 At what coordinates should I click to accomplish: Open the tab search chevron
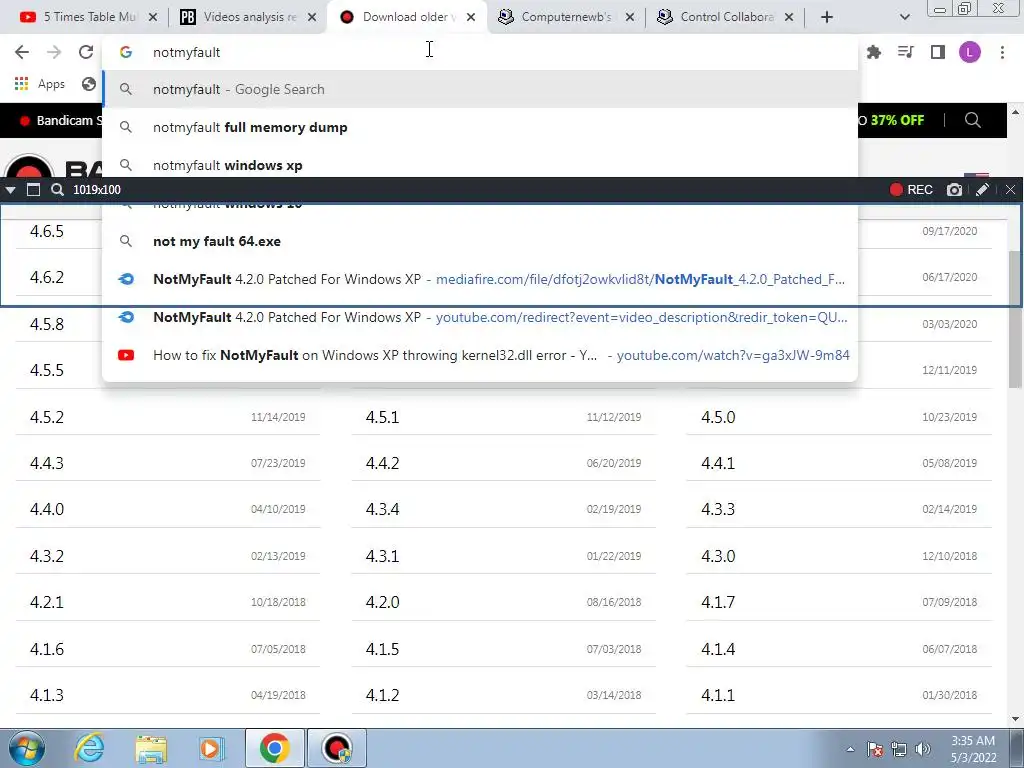pos(904,17)
